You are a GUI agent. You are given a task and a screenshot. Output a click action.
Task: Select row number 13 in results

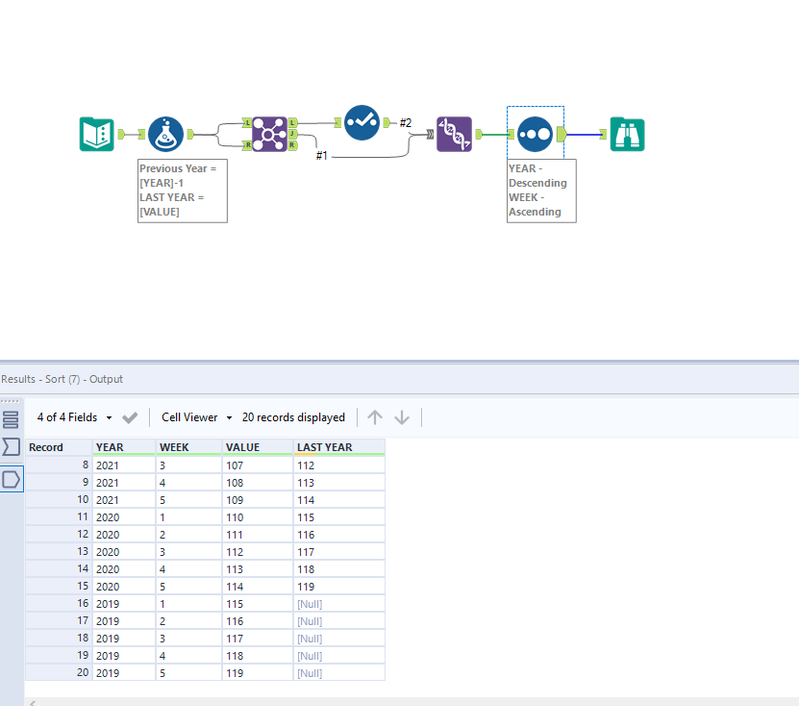(x=59, y=552)
